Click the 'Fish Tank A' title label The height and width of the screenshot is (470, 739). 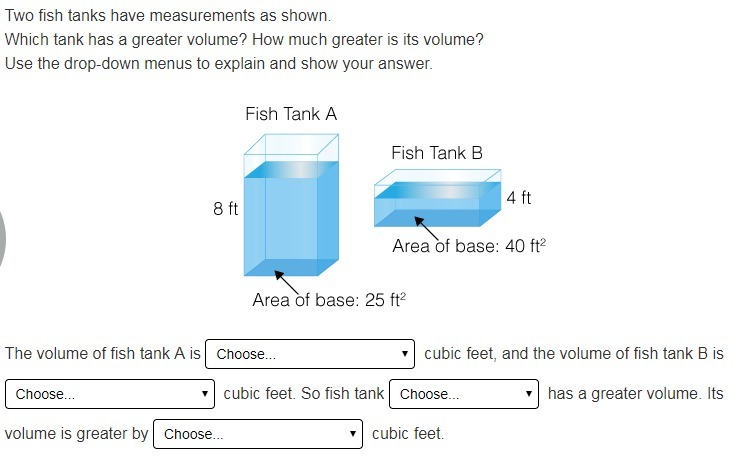point(291,114)
